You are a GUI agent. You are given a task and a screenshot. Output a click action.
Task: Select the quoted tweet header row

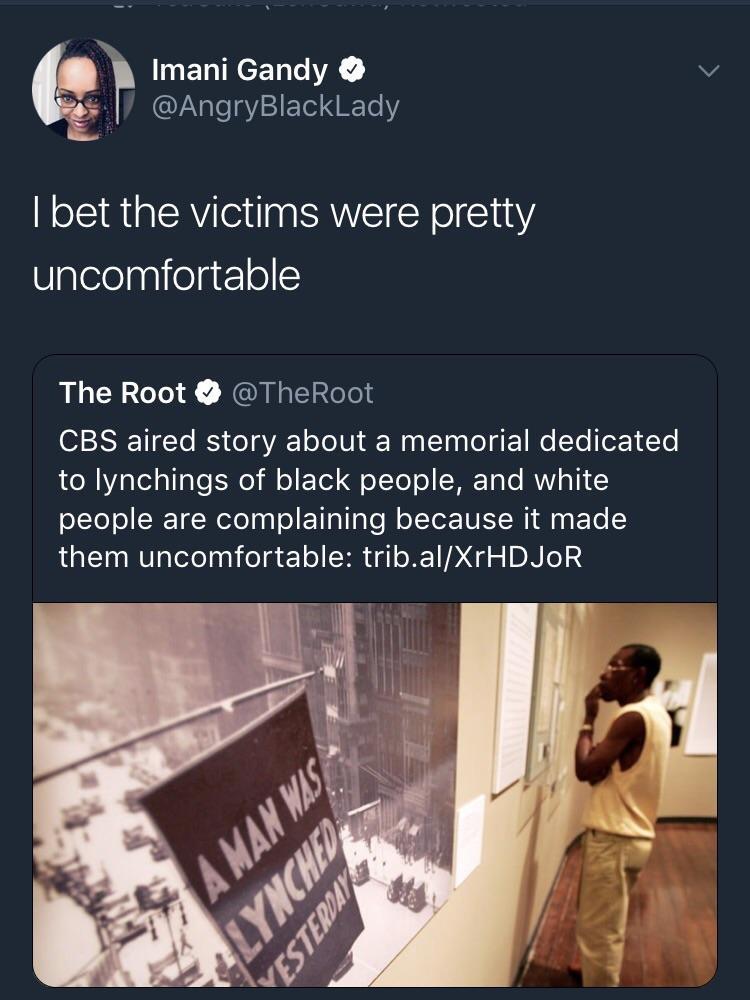(x=375, y=393)
